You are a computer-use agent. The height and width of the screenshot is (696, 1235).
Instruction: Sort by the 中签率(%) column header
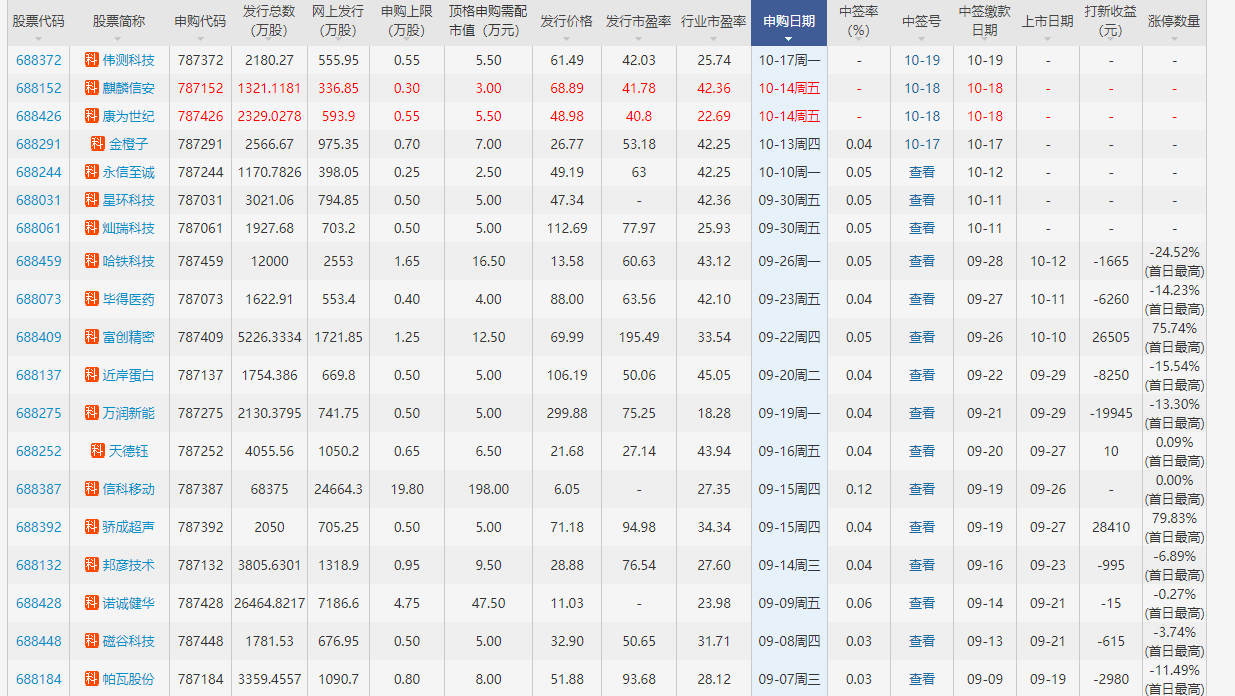(x=859, y=22)
